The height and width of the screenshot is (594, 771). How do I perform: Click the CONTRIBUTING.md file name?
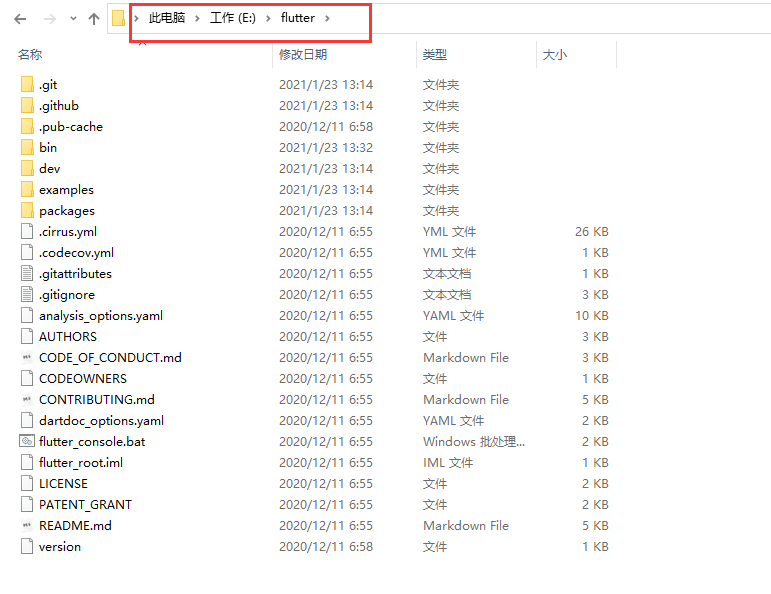point(97,399)
